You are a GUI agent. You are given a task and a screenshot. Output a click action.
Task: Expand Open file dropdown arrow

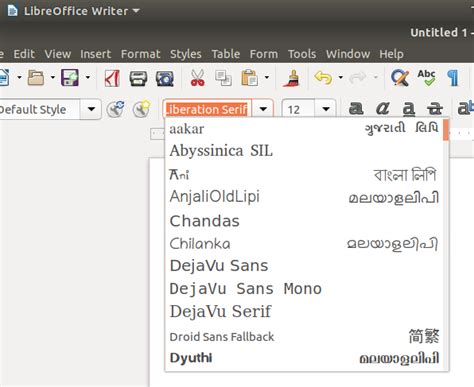point(52,78)
